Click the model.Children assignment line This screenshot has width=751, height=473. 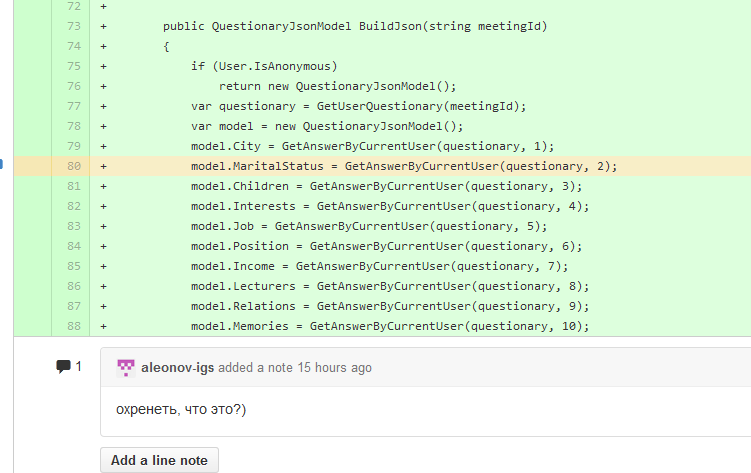click(x=387, y=186)
